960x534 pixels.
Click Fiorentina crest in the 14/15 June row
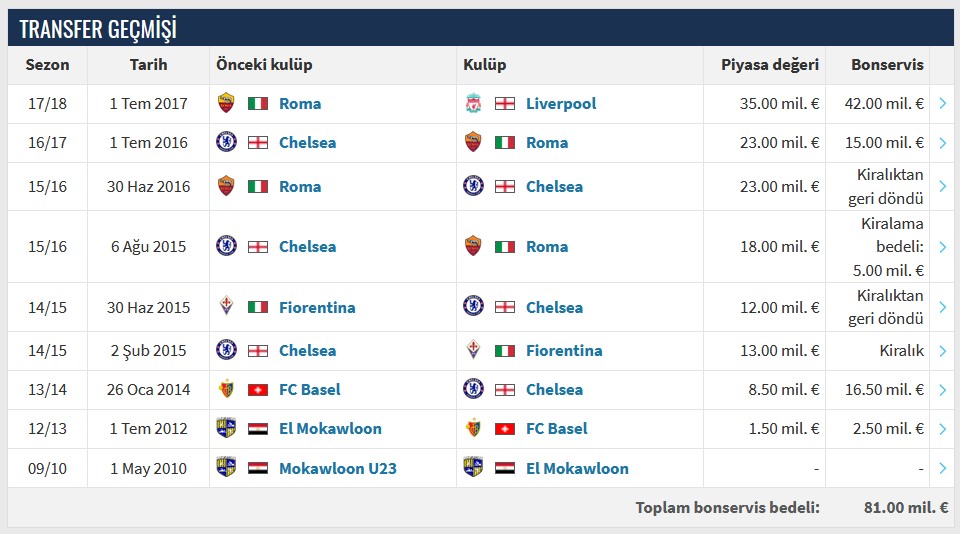click(226, 307)
